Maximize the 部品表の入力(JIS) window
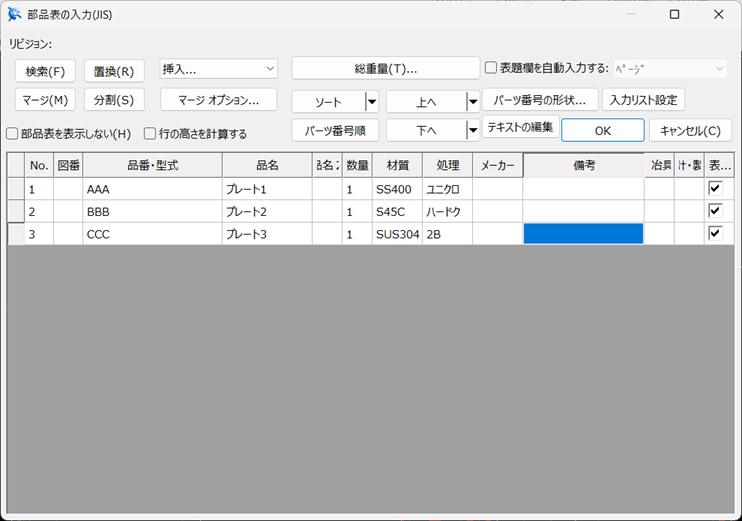The width and height of the screenshot is (742, 521). click(675, 14)
